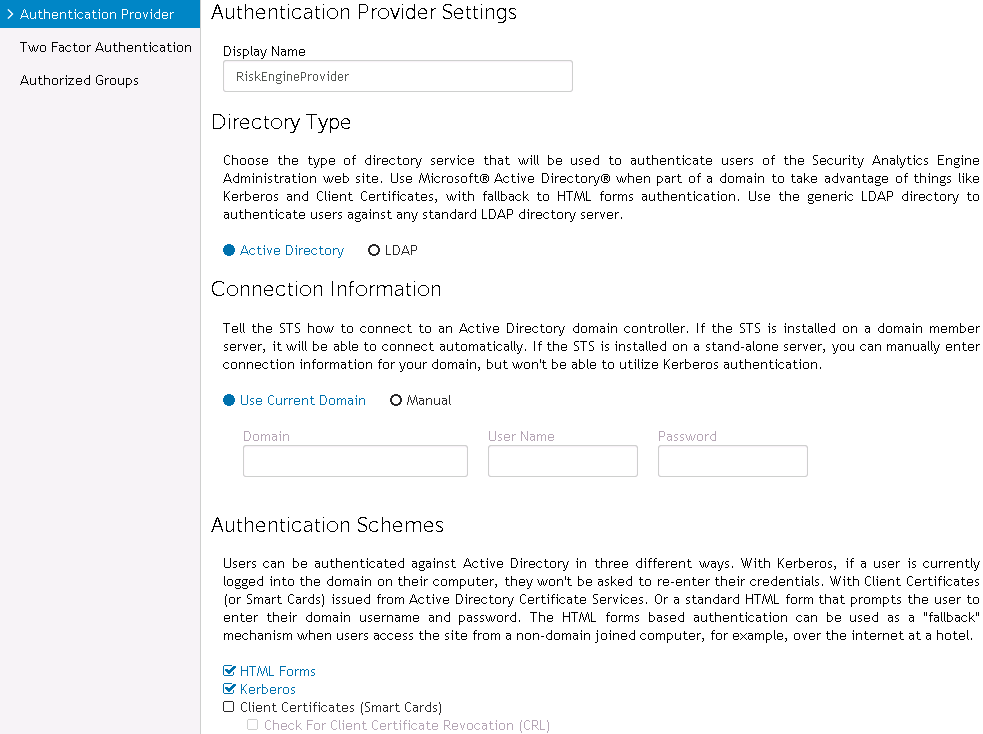
Task: Select the Authentication Provider sidebar item
Action: click(97, 15)
